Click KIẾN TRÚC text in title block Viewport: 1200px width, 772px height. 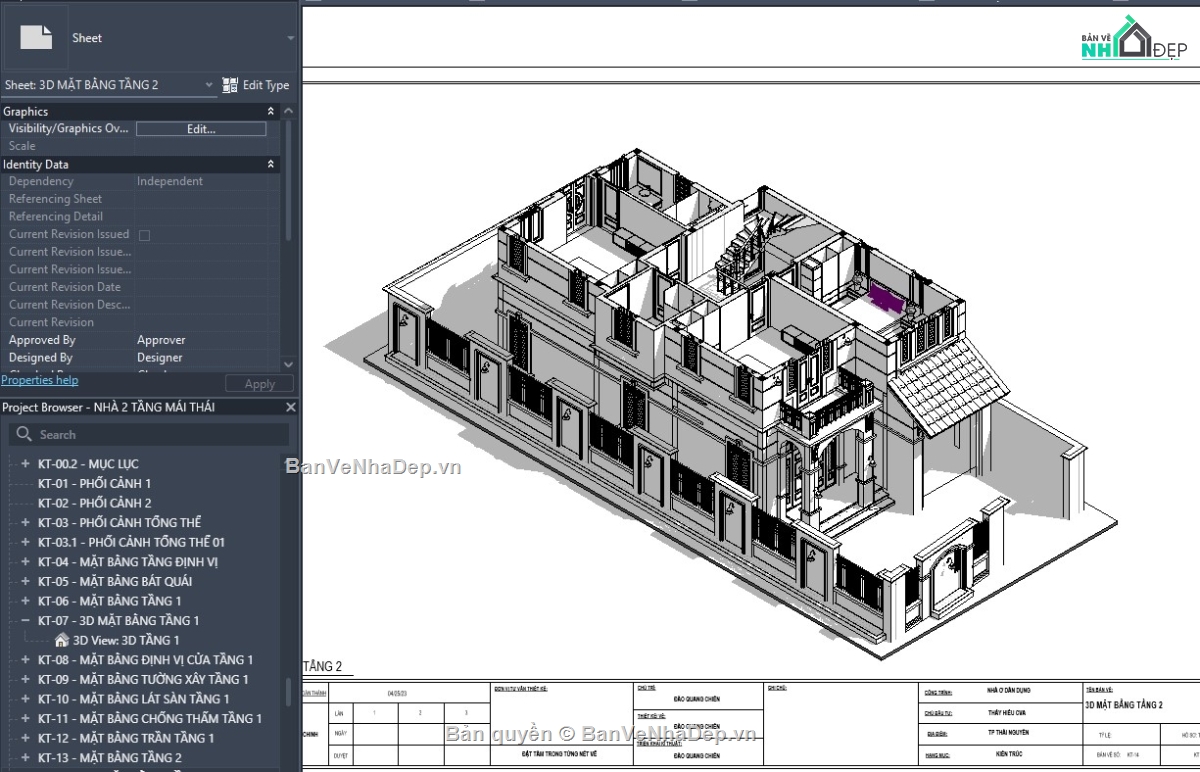pyautogui.click(x=1007, y=754)
